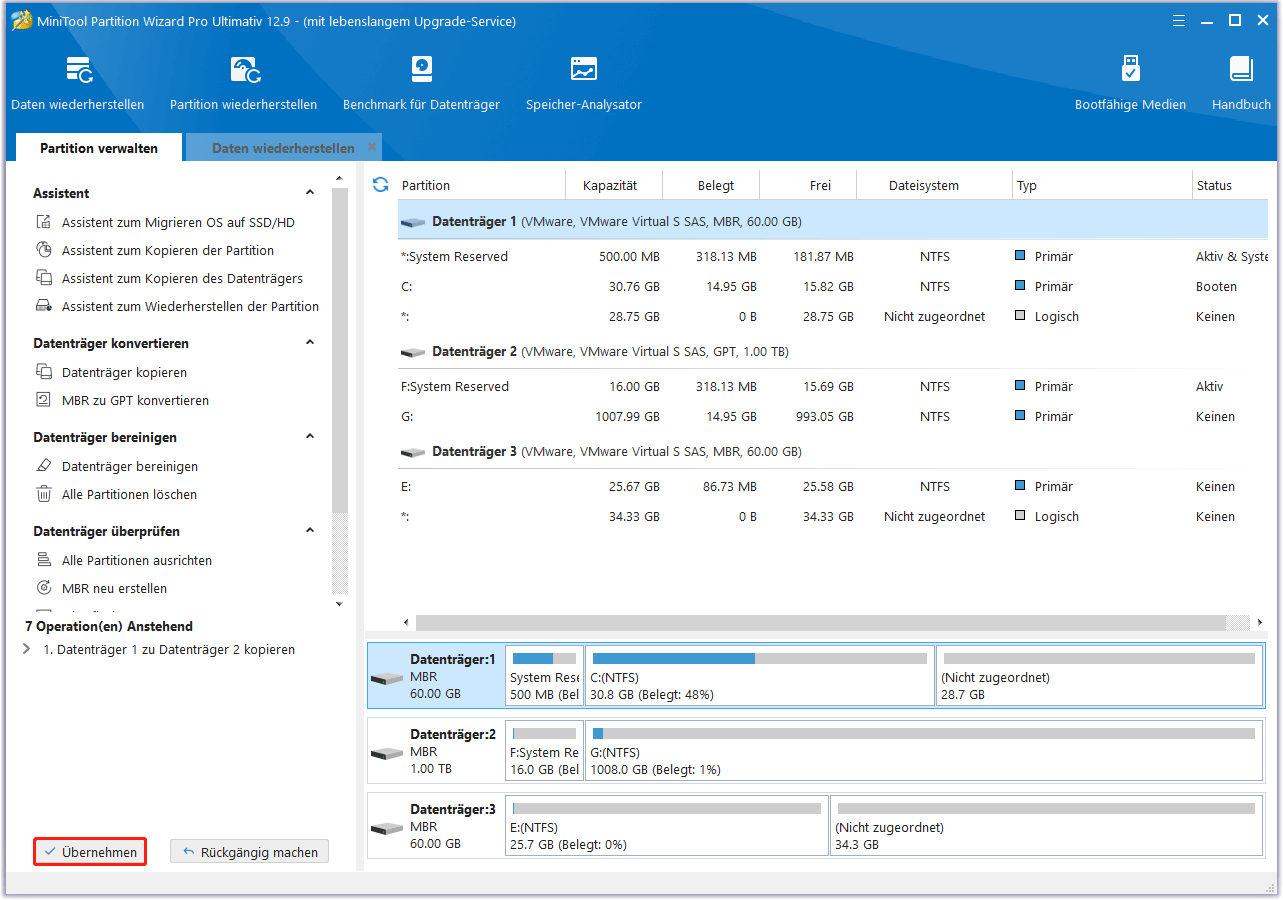Image resolution: width=1283 pixels, height=900 pixels.
Task: Click Rückgängig machen button
Action: coord(249,852)
